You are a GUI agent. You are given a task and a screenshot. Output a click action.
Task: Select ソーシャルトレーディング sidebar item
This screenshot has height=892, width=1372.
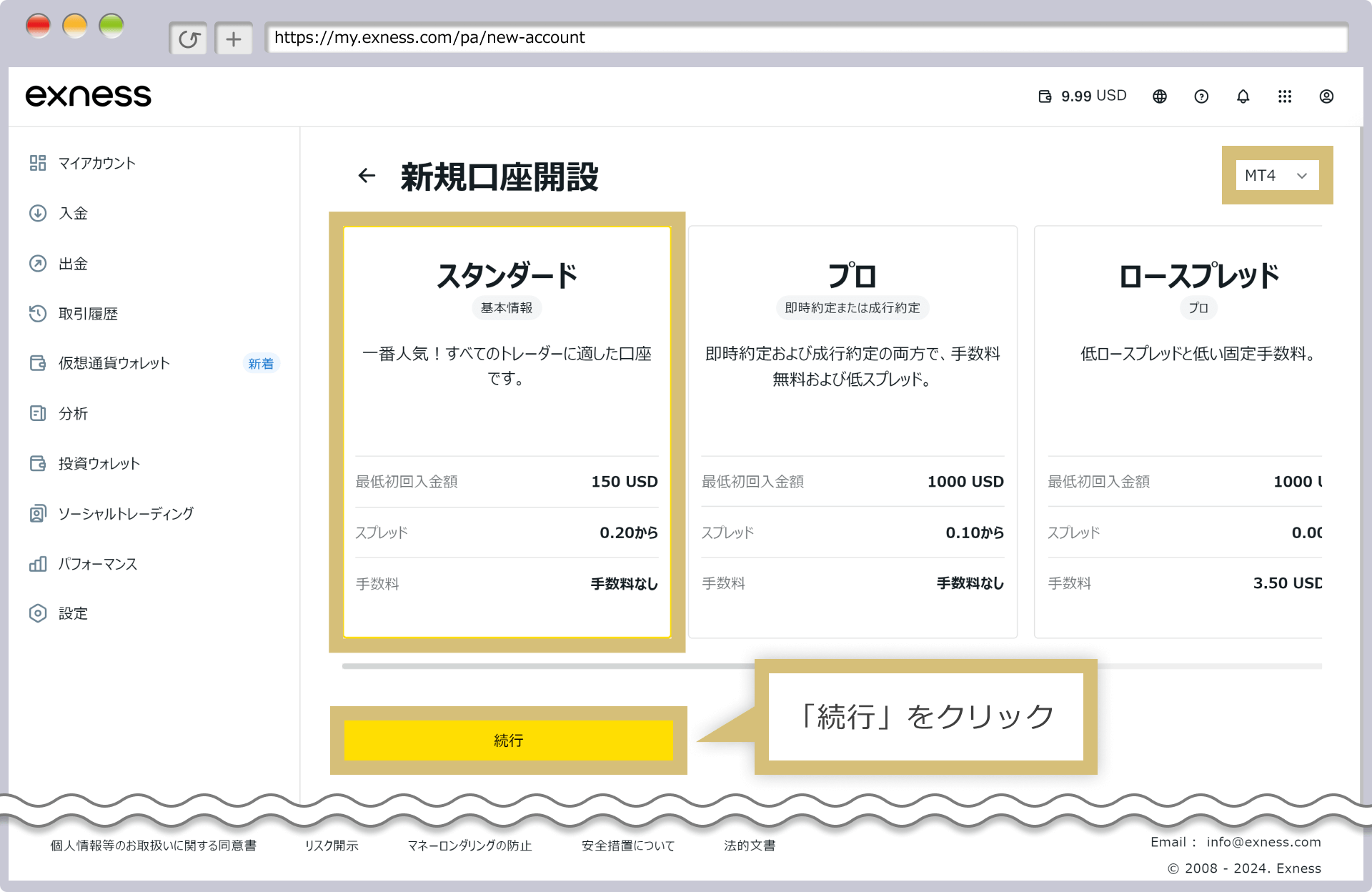(x=125, y=513)
